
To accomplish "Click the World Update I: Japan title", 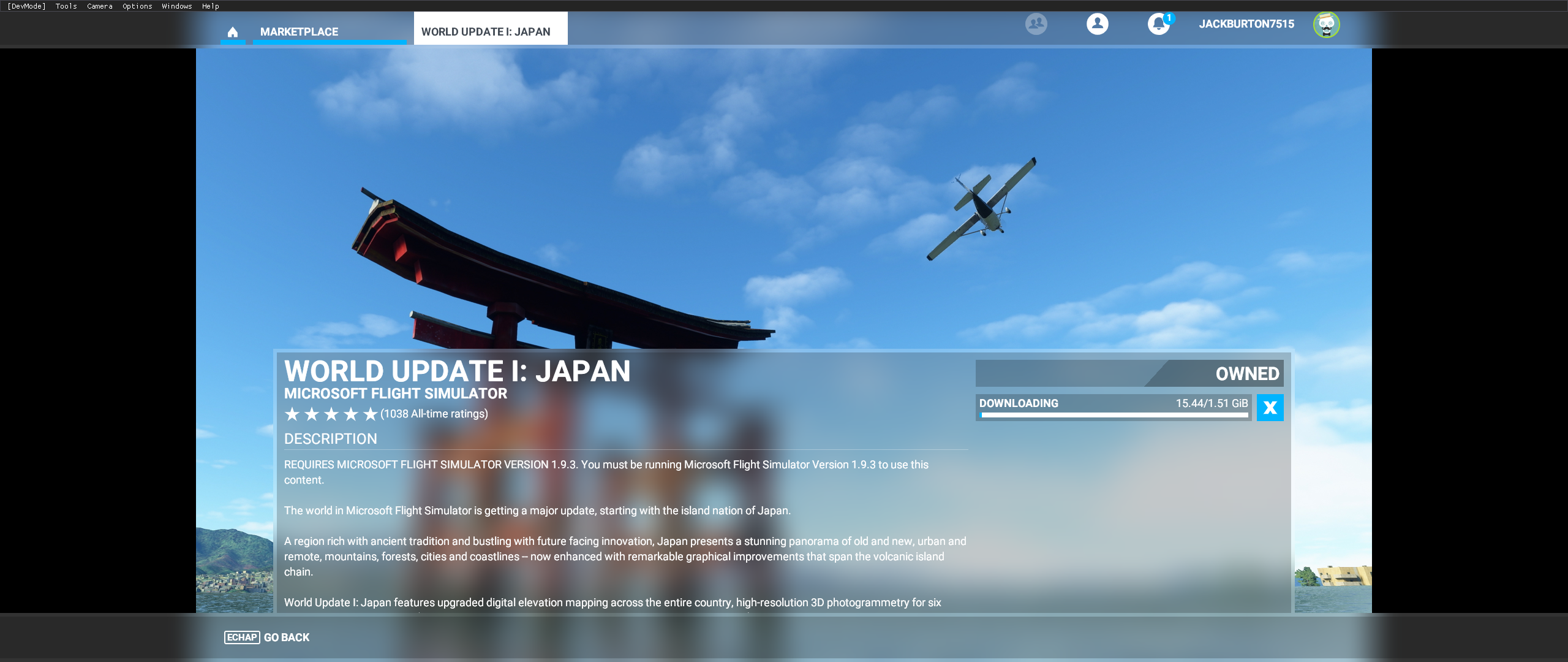I will 457,371.
